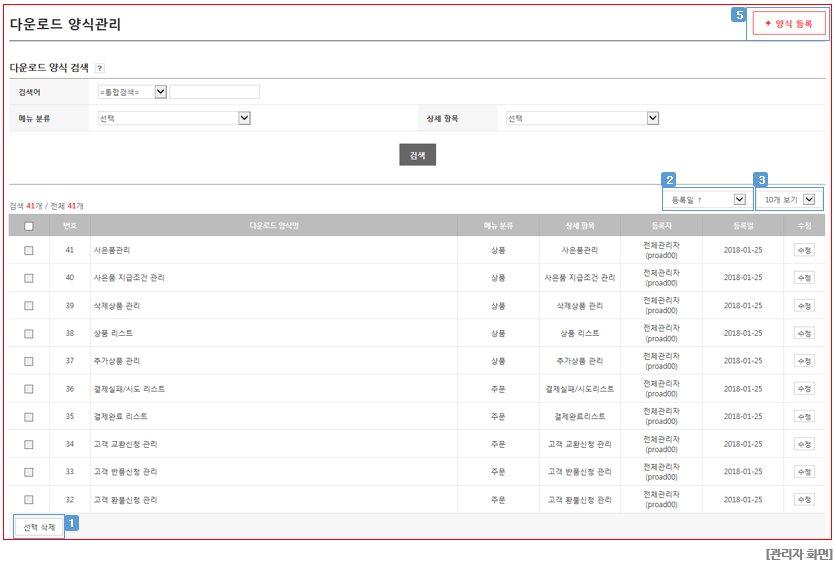Viewport: 836px width, 563px height.
Task: Check the checkbox for row 38
Action: point(29,334)
